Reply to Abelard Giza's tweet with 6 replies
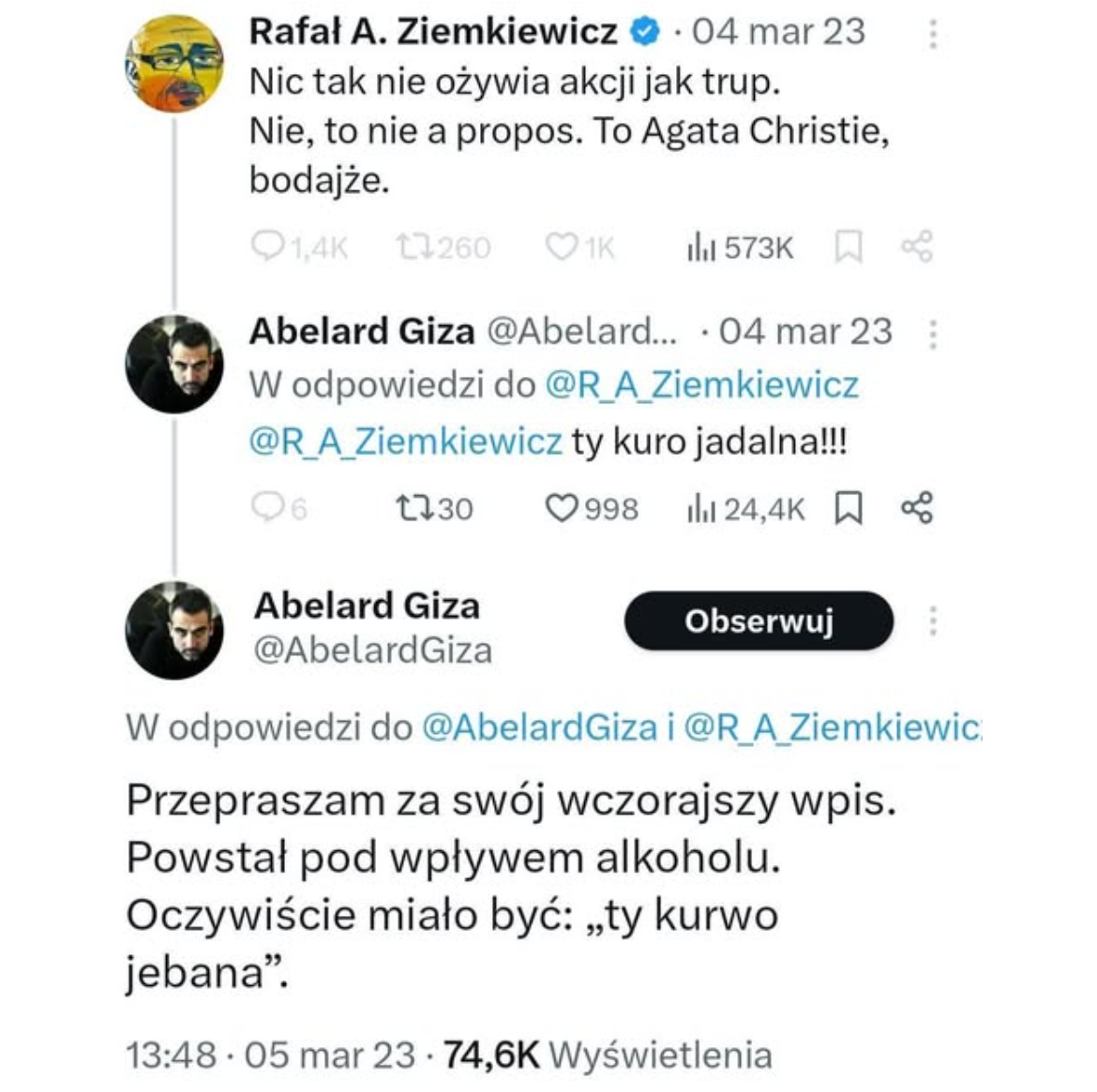The image size is (1097, 1092). [268, 507]
